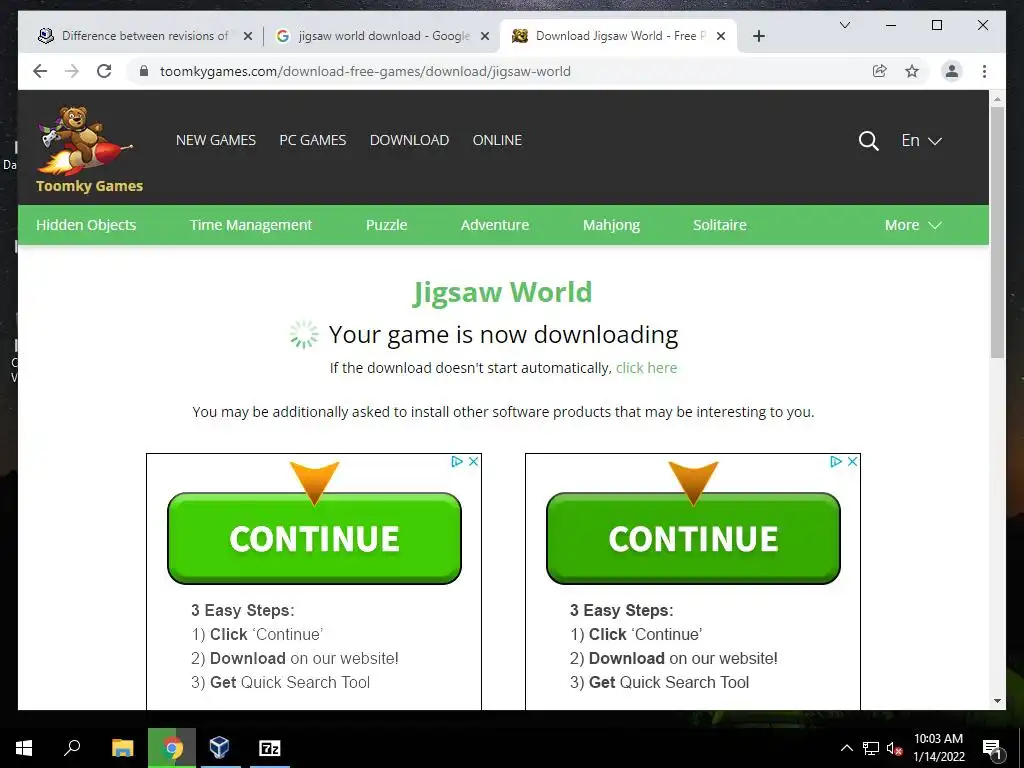Click the network icon in system tray
Image resolution: width=1024 pixels, height=768 pixels.
click(x=871, y=748)
